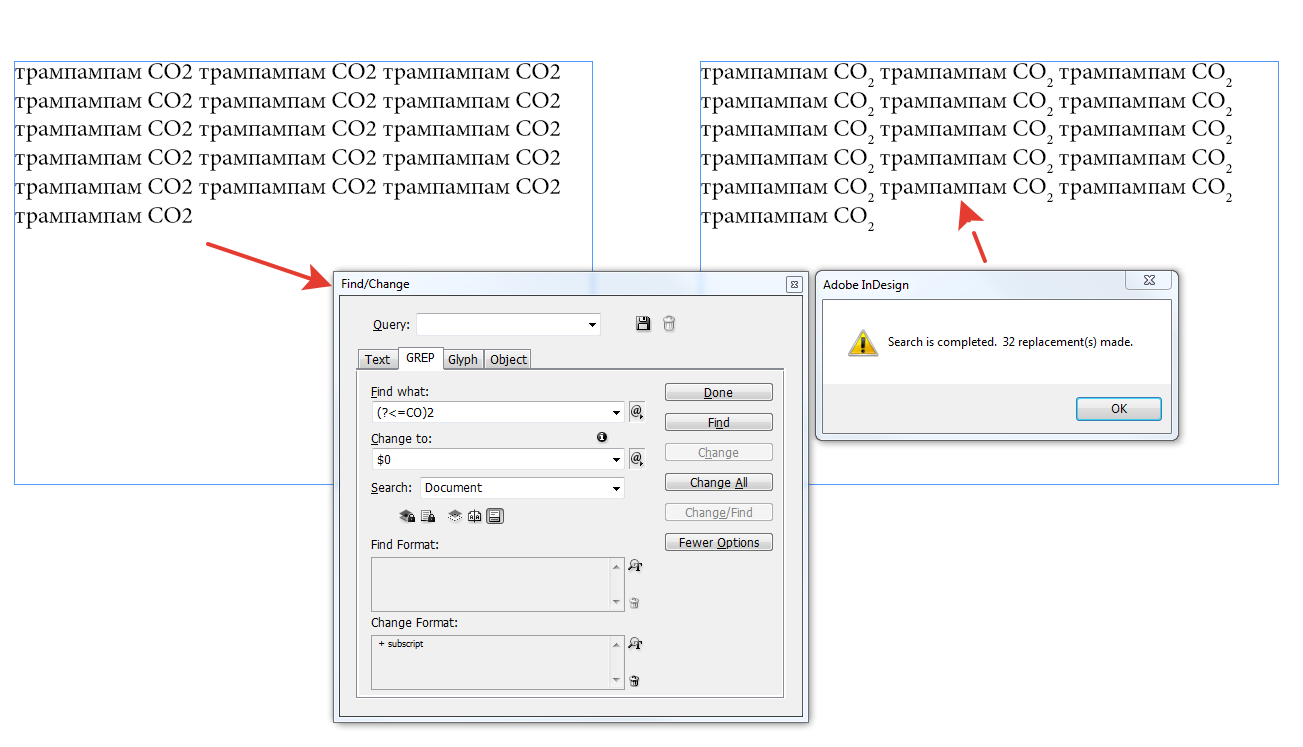Click the Change Format scrollbar down arrow
The width and height of the screenshot is (1303, 747).
616,681
